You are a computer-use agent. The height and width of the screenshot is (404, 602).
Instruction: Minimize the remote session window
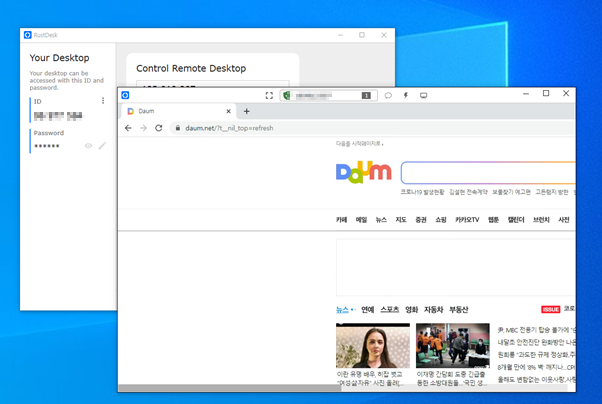pos(526,94)
